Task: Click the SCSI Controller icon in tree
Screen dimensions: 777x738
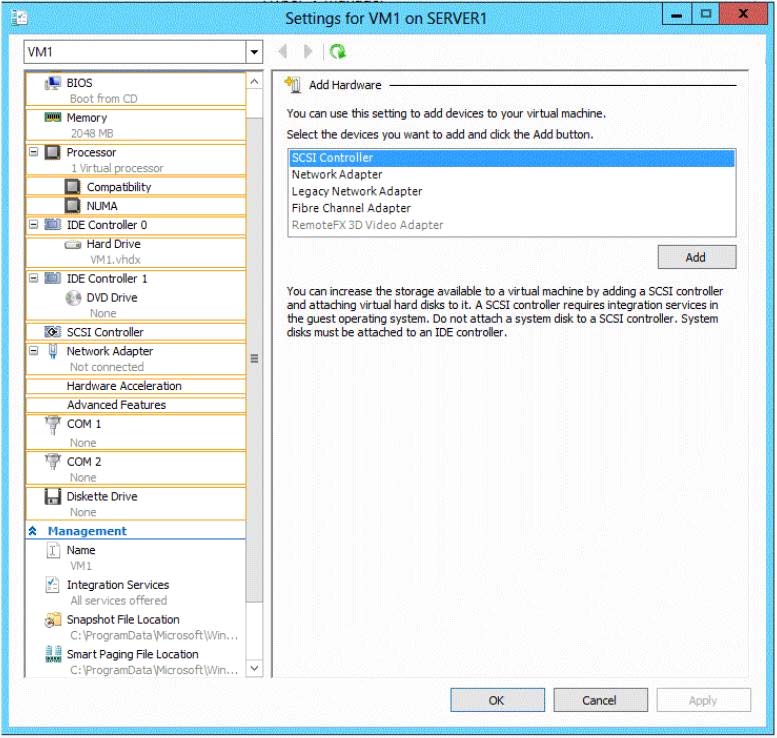Action: (53, 332)
